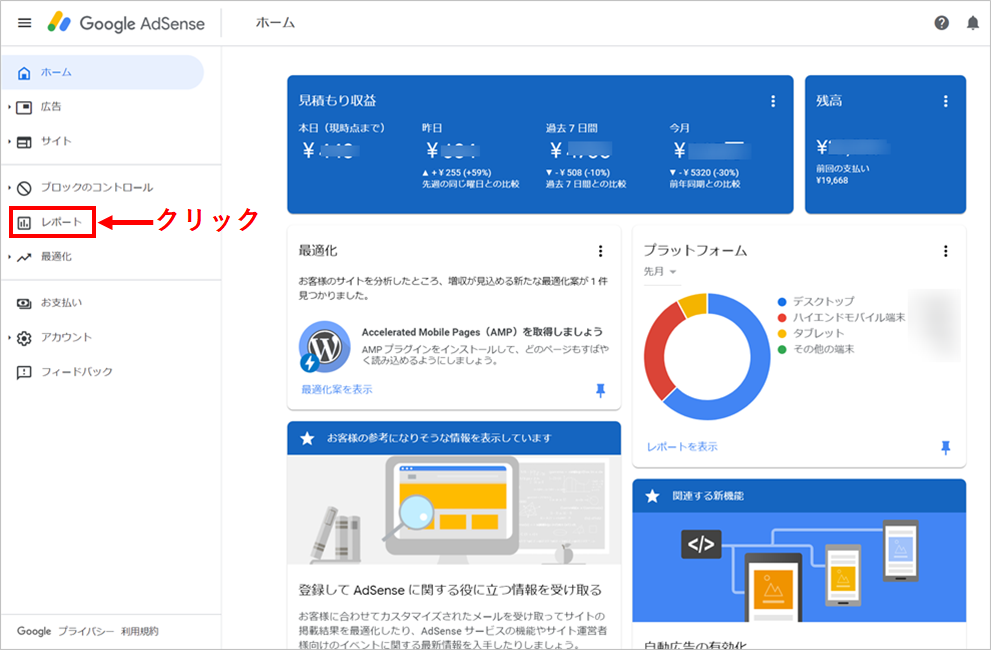Pin the 最適化 card

tap(600, 390)
